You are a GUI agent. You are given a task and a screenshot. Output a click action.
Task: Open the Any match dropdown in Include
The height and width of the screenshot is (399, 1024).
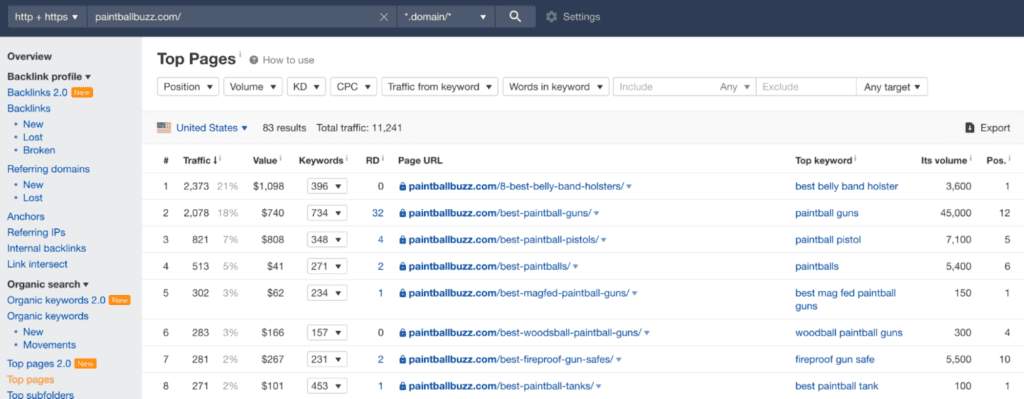735,87
